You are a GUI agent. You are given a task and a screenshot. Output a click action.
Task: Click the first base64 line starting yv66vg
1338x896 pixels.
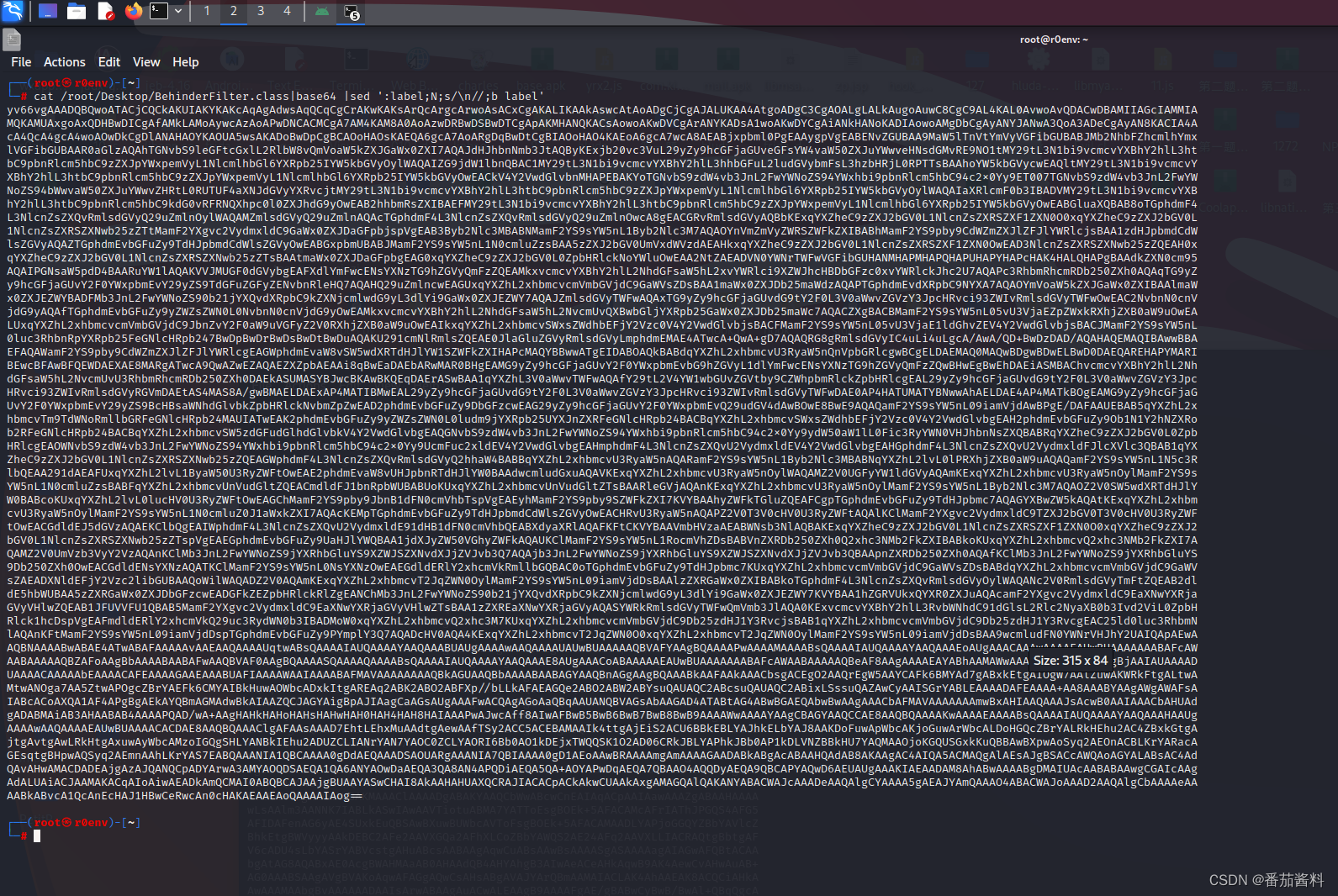click(x=602, y=110)
